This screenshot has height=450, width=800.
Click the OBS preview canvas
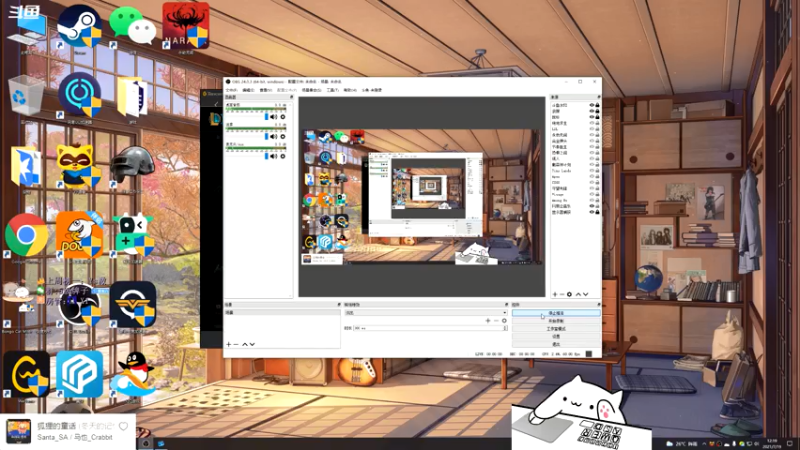(x=422, y=196)
